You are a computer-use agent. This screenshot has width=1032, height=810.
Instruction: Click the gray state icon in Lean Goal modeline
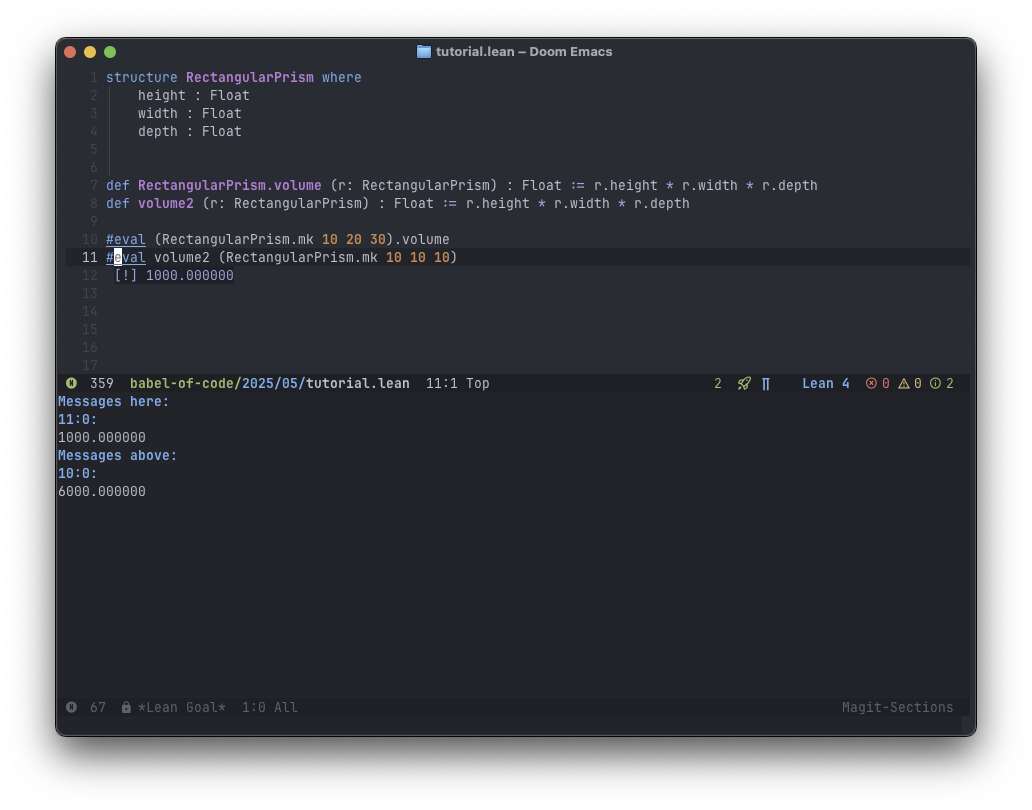(71, 707)
